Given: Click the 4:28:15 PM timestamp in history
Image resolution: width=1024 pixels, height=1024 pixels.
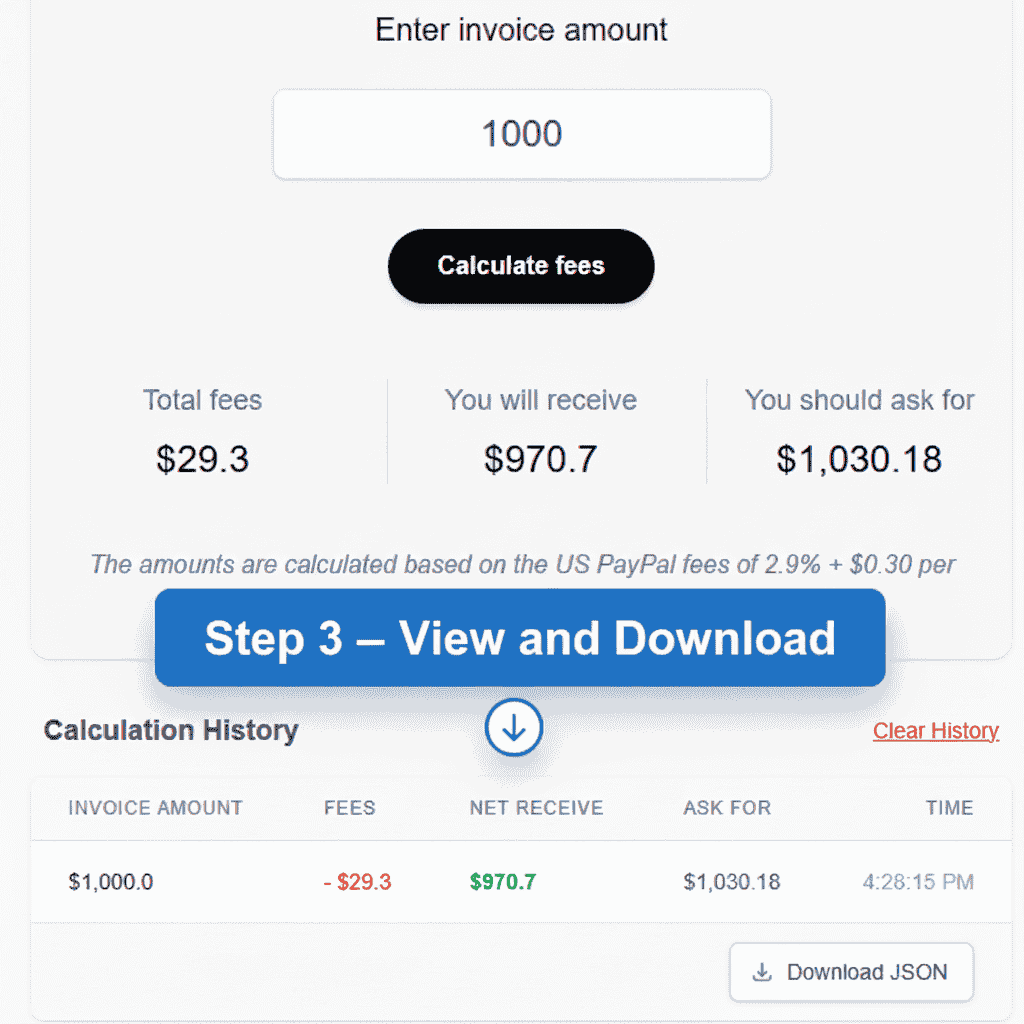Looking at the screenshot, I should tap(918, 882).
